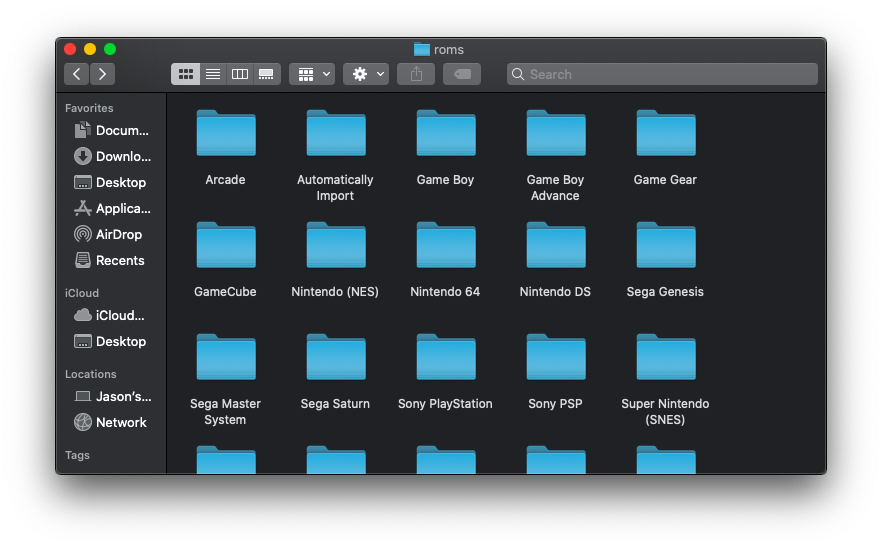Select the GameCube folder icon
This screenshot has height=548, width=882.
tap(226, 245)
